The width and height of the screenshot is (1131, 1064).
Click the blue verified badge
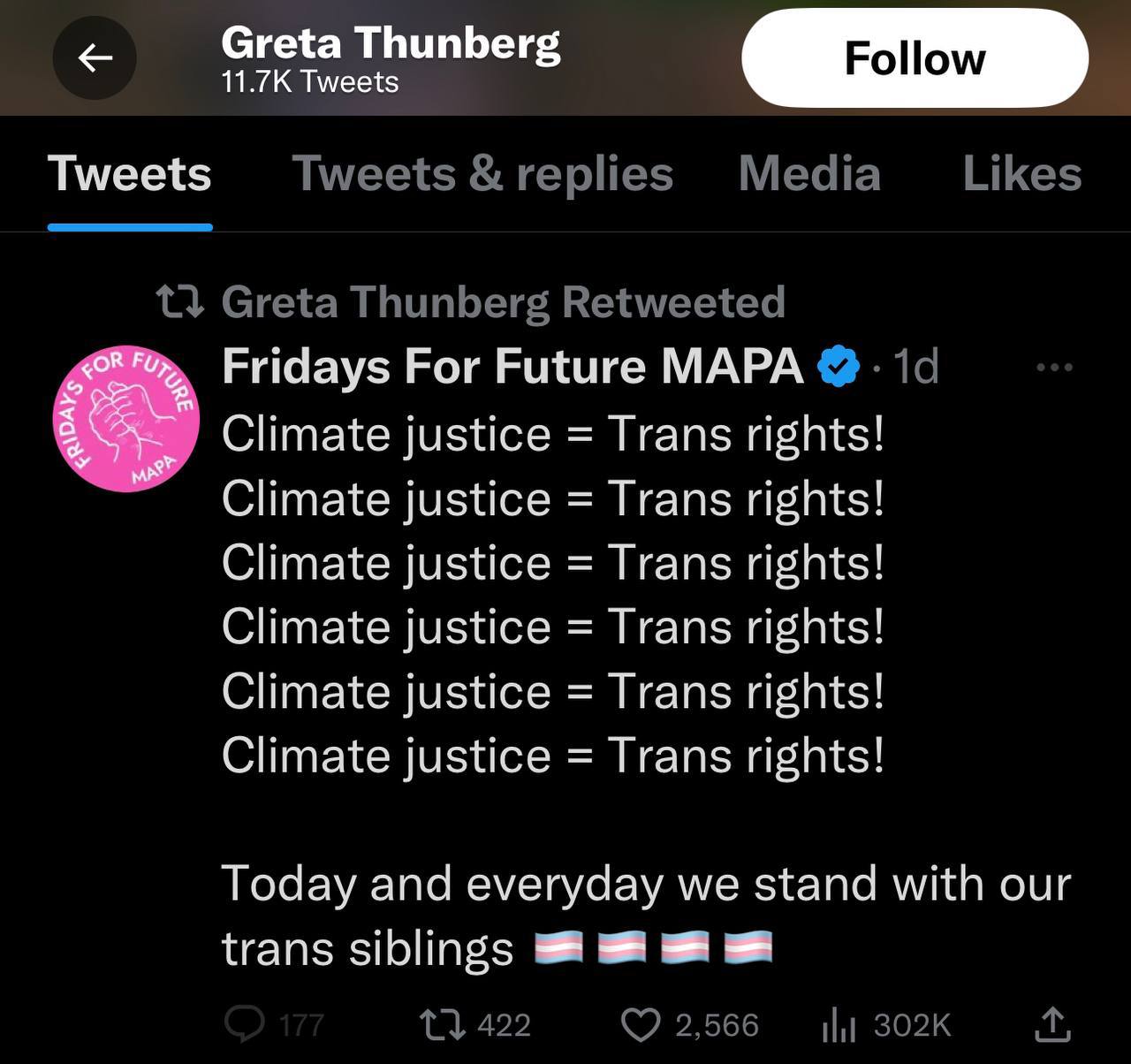tap(838, 367)
